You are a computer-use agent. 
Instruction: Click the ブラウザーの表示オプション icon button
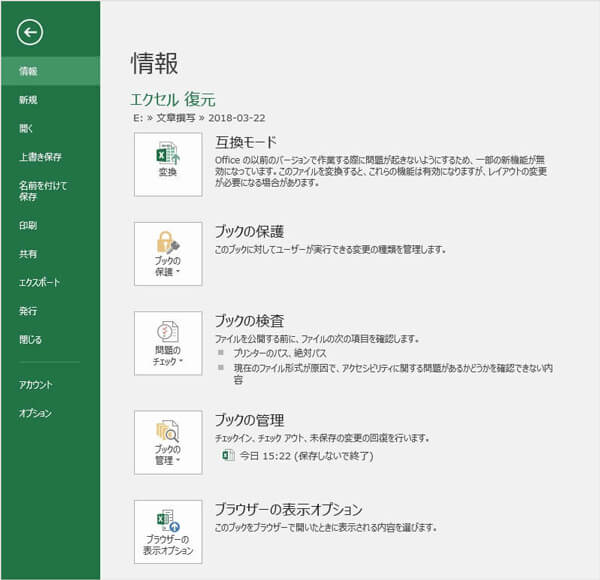click(x=168, y=532)
